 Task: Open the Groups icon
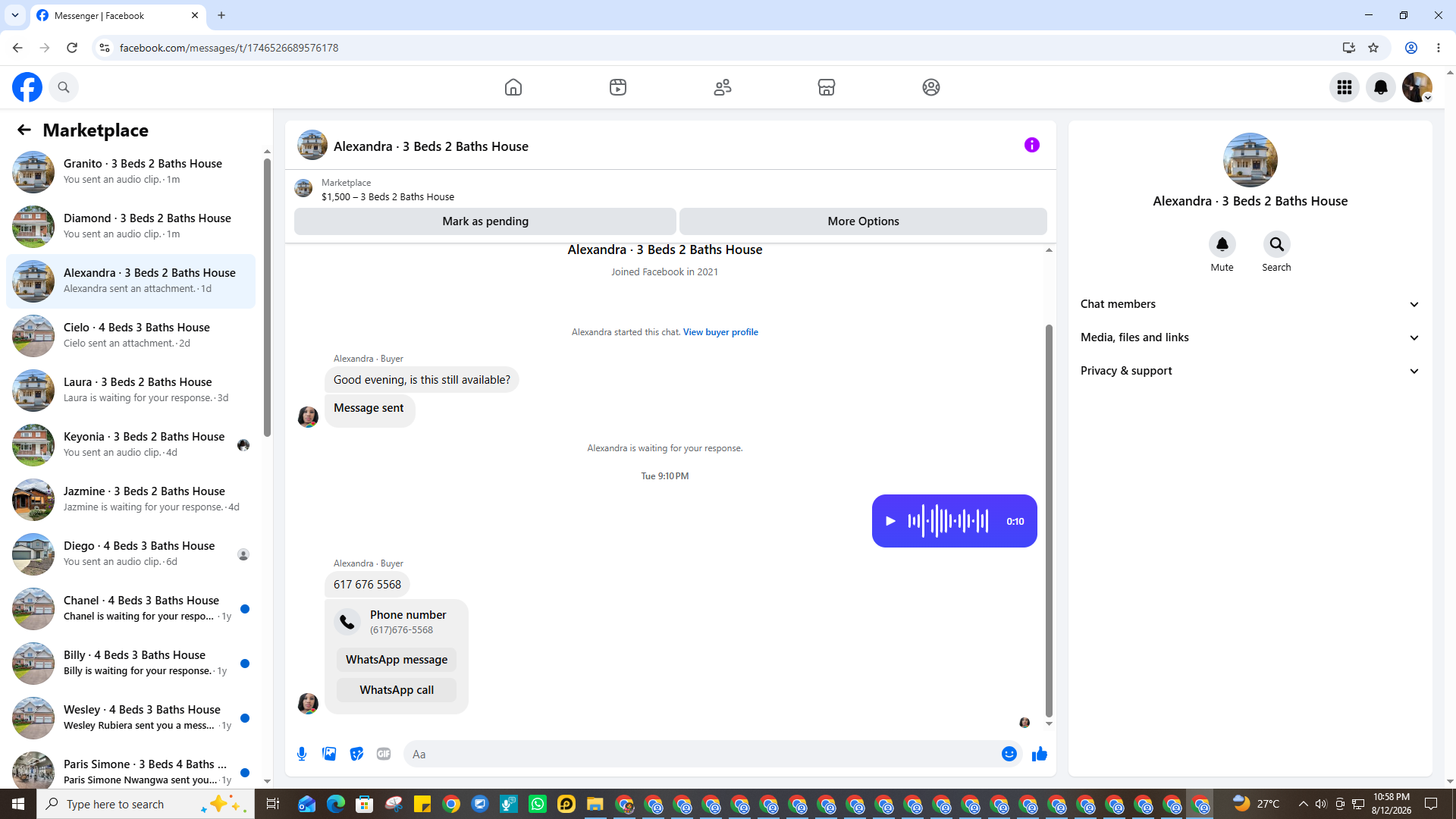click(x=931, y=87)
